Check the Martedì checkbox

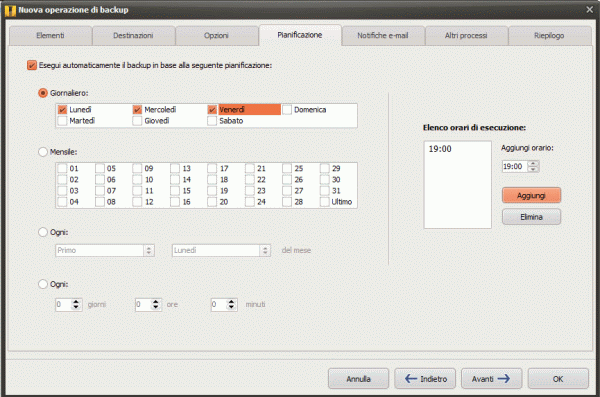coord(62,121)
